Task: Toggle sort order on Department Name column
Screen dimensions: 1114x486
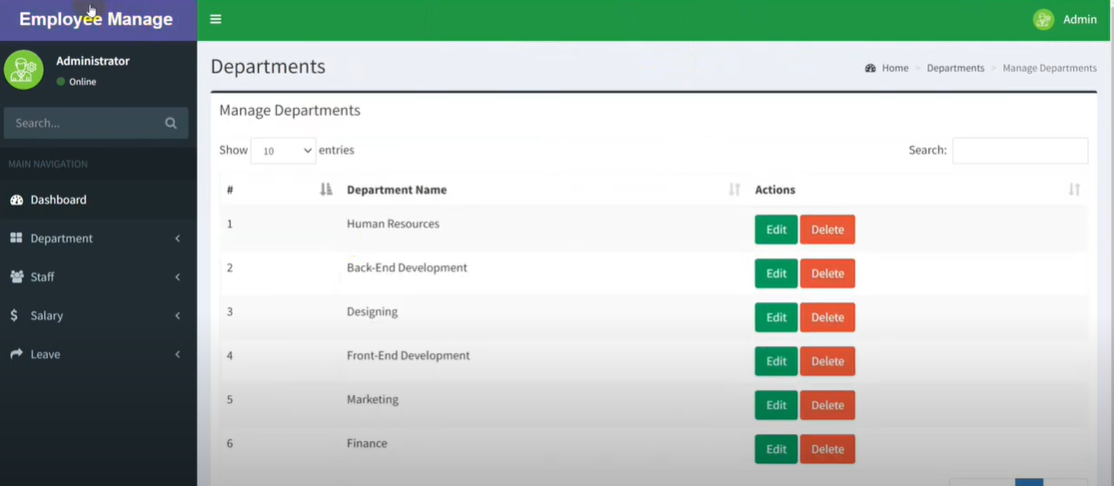Action: 734,190
